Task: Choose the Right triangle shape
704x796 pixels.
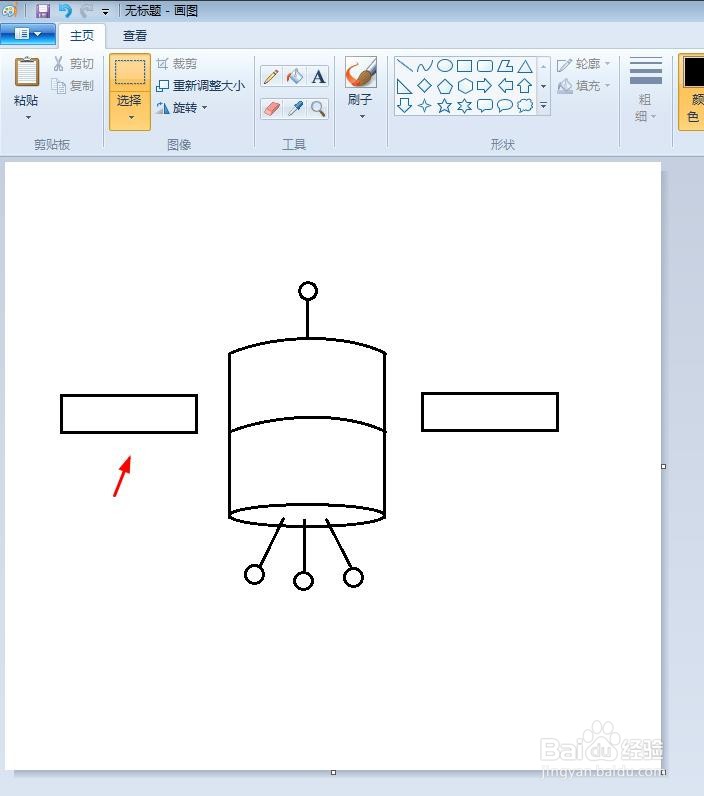Action: [405, 86]
